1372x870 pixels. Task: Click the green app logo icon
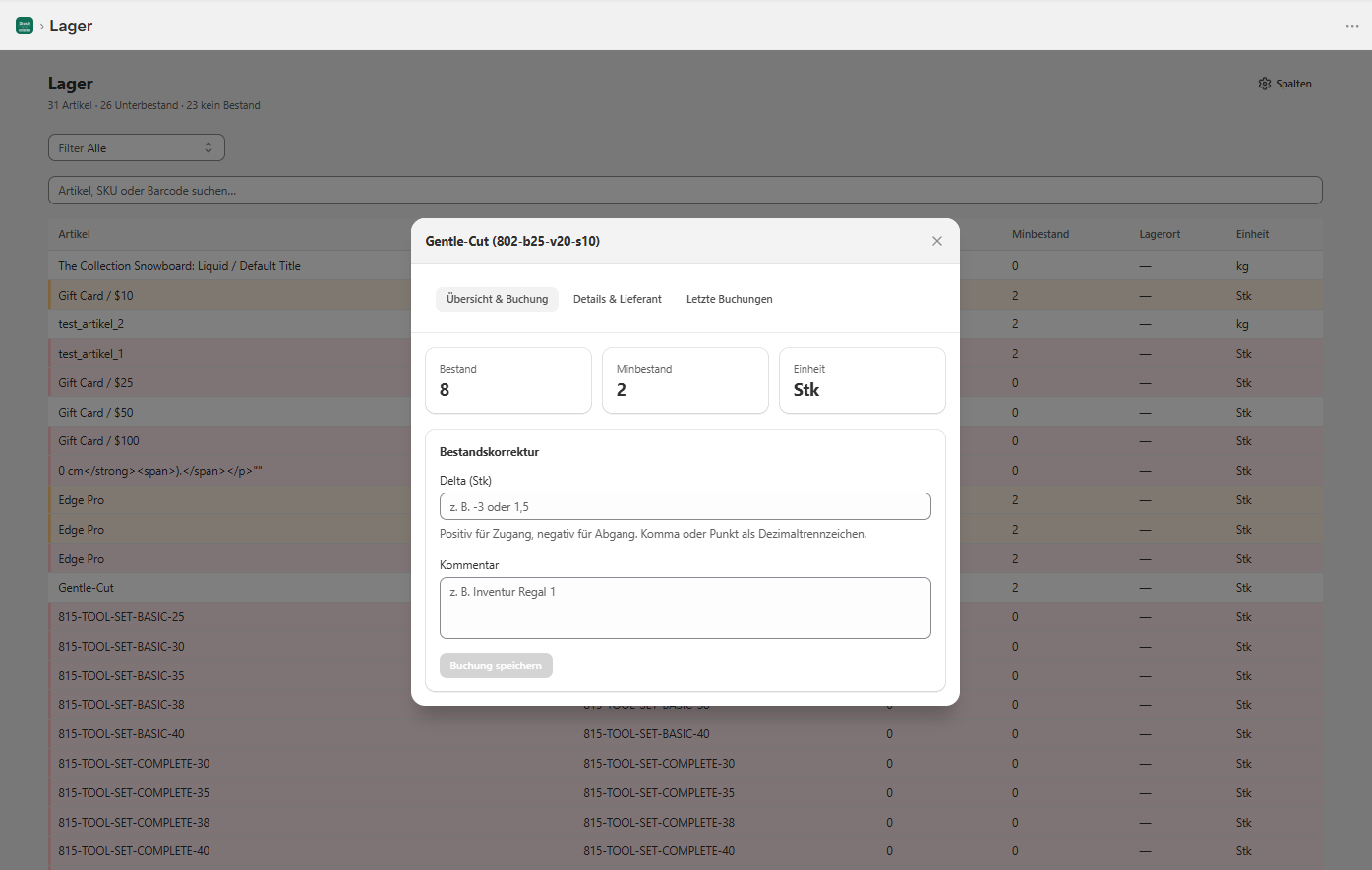tap(25, 26)
